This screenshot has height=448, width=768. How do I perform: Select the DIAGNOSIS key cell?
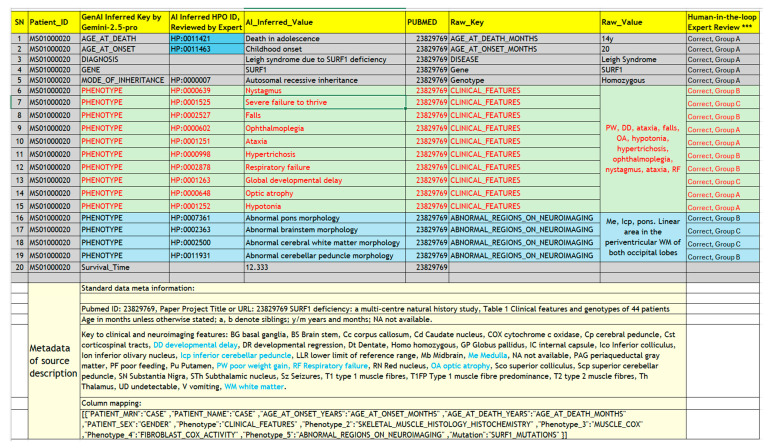(124, 59)
